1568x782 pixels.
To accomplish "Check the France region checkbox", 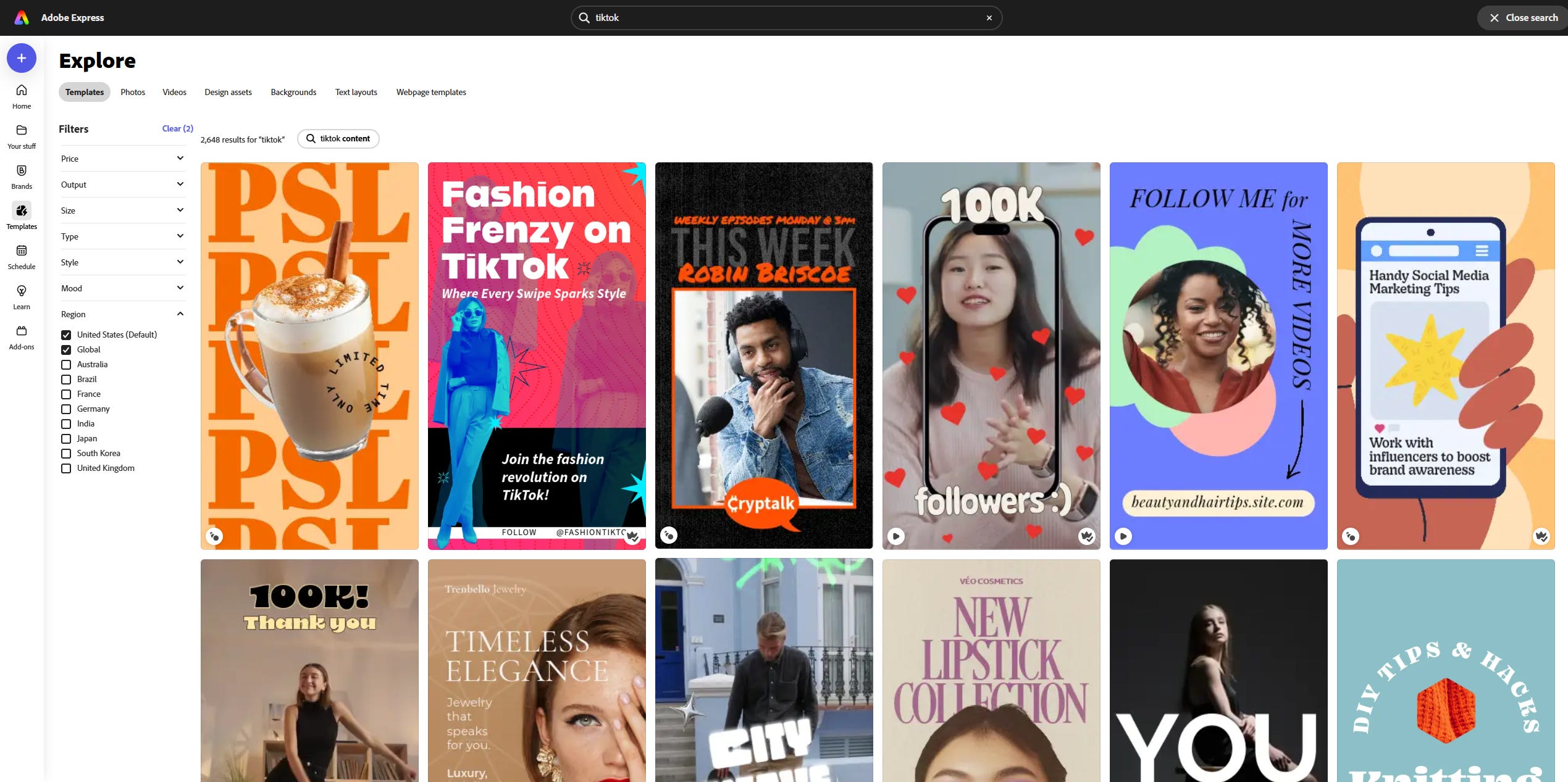I will [66, 394].
